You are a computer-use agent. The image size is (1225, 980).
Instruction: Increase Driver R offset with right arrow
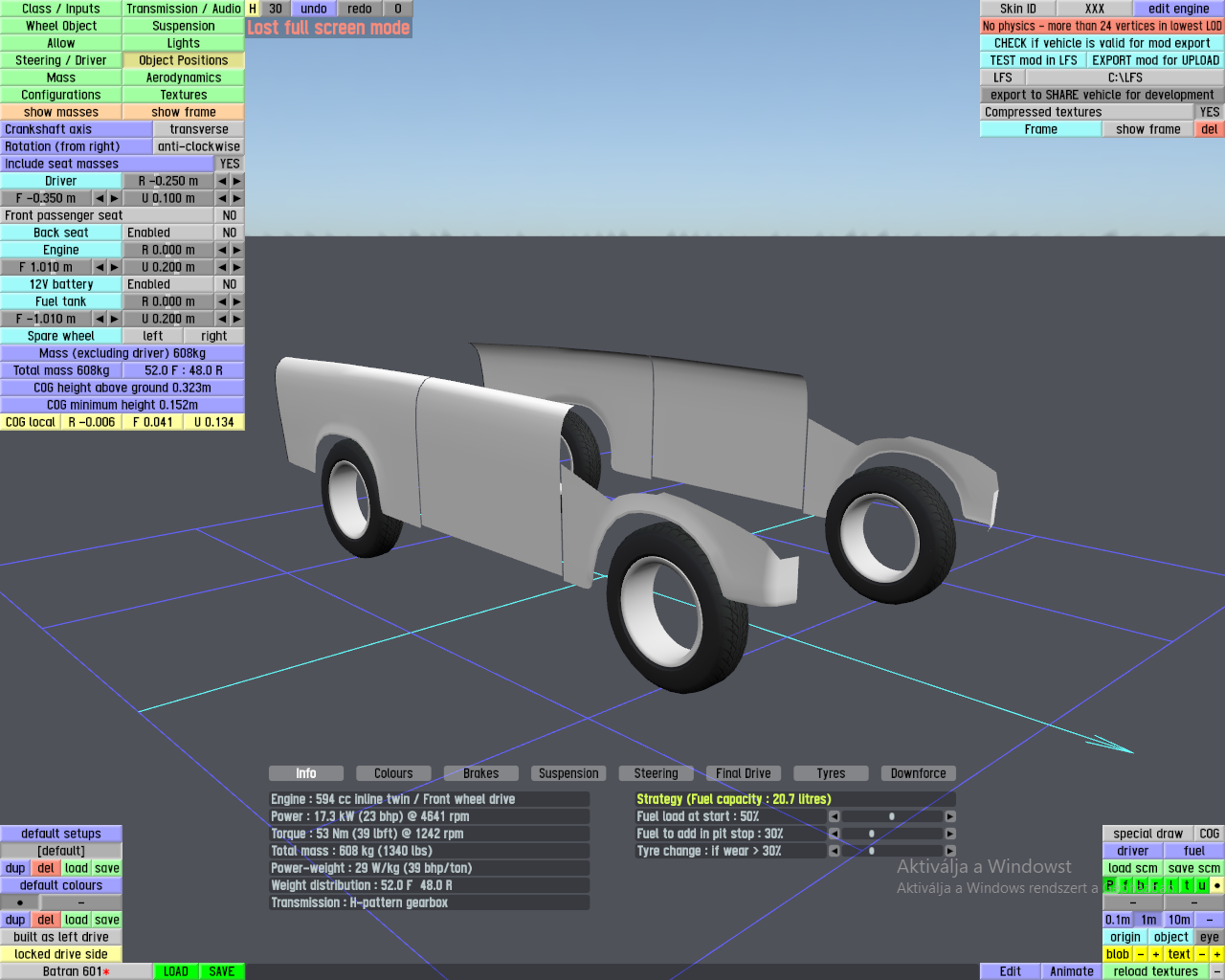pos(236,181)
